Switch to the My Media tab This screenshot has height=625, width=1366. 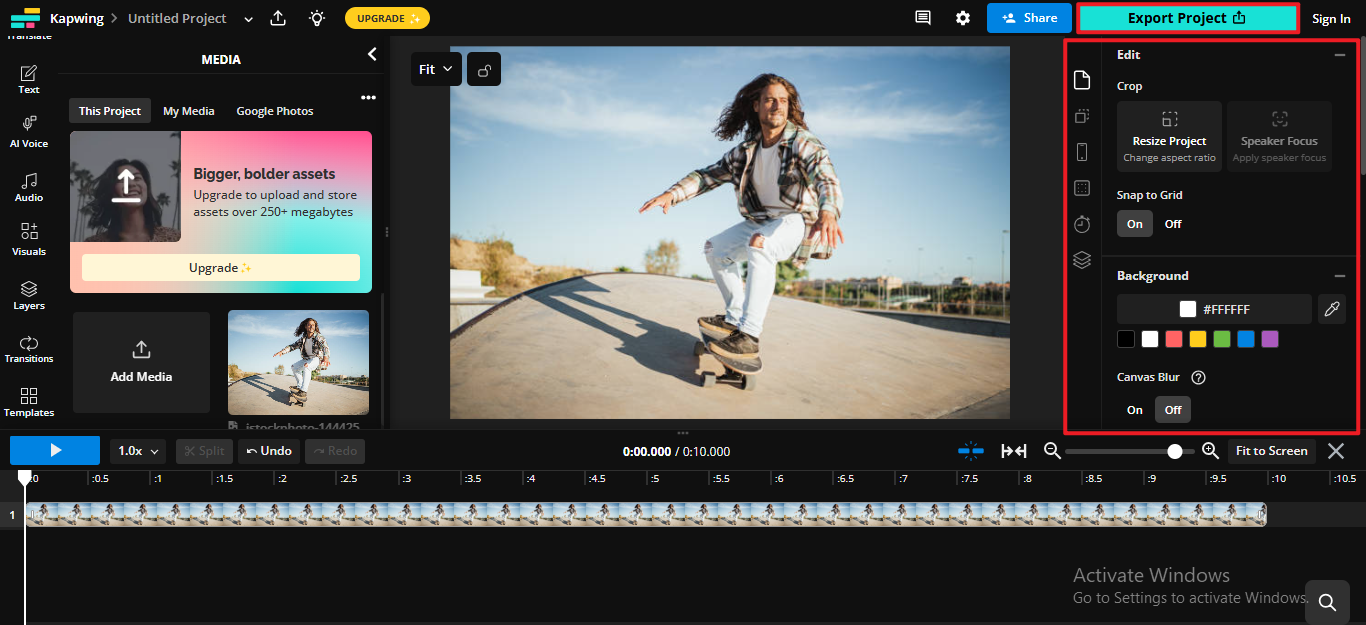(x=188, y=110)
